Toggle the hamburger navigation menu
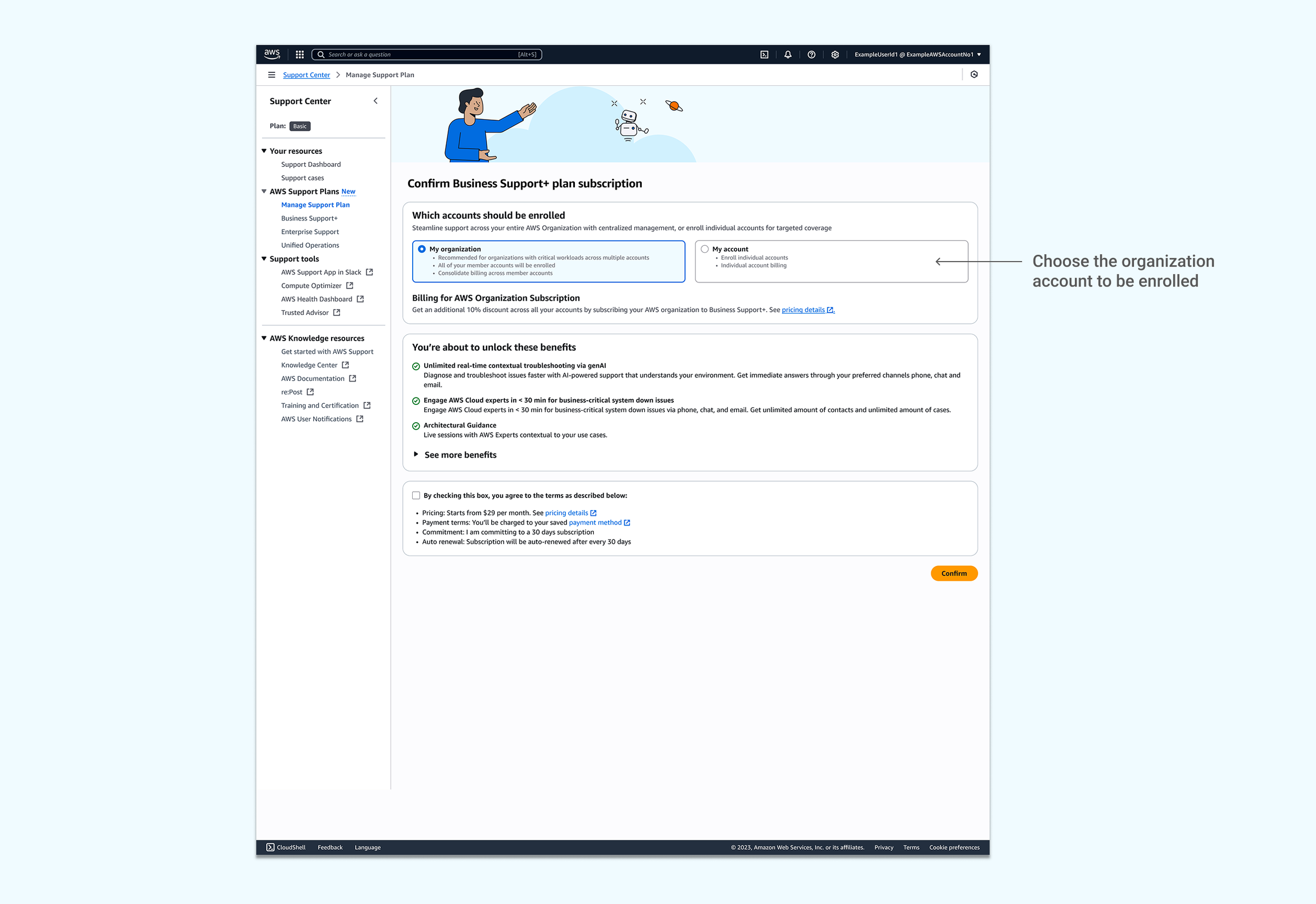Image resolution: width=1316 pixels, height=904 pixels. point(271,75)
